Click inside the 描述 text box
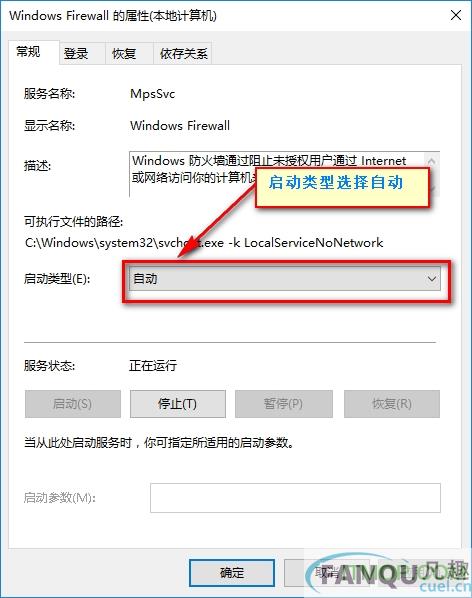 (x=277, y=174)
